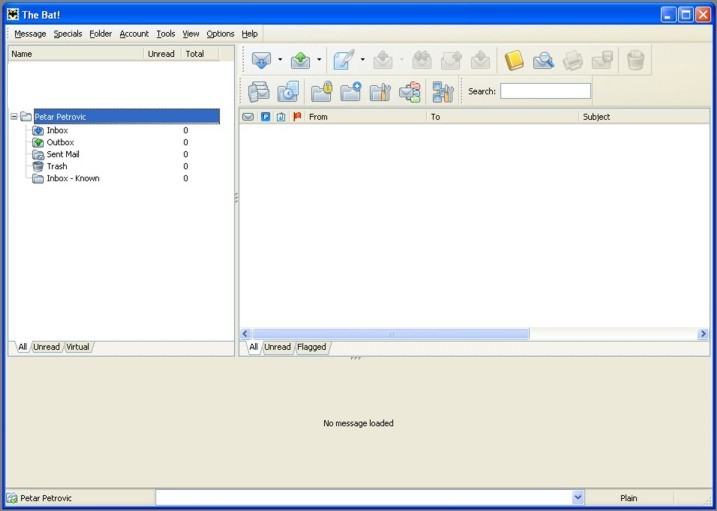Select the Inbox - Known folder

(73, 178)
